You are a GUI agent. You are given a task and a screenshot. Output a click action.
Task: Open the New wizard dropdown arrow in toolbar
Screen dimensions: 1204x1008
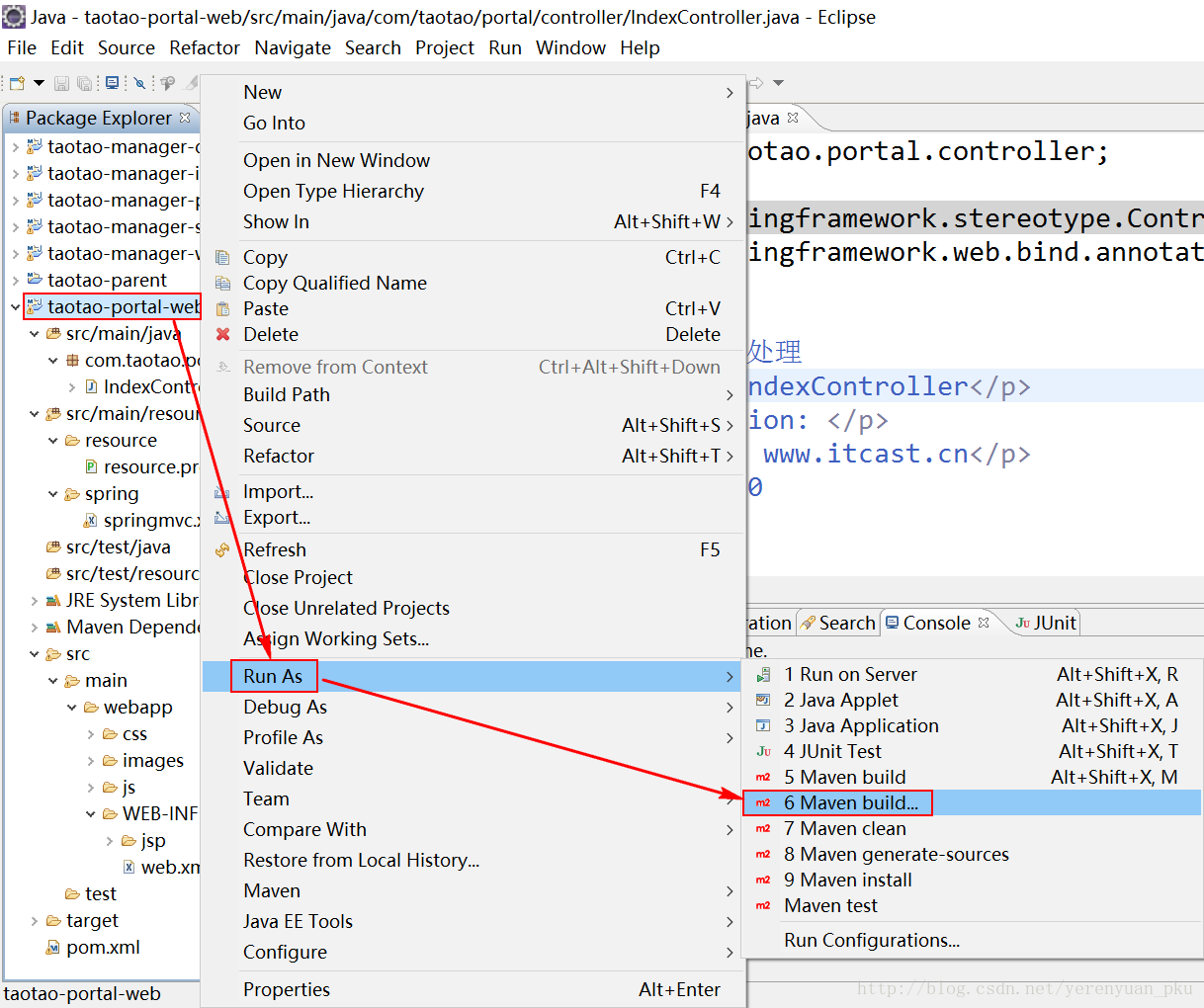pyautogui.click(x=39, y=83)
